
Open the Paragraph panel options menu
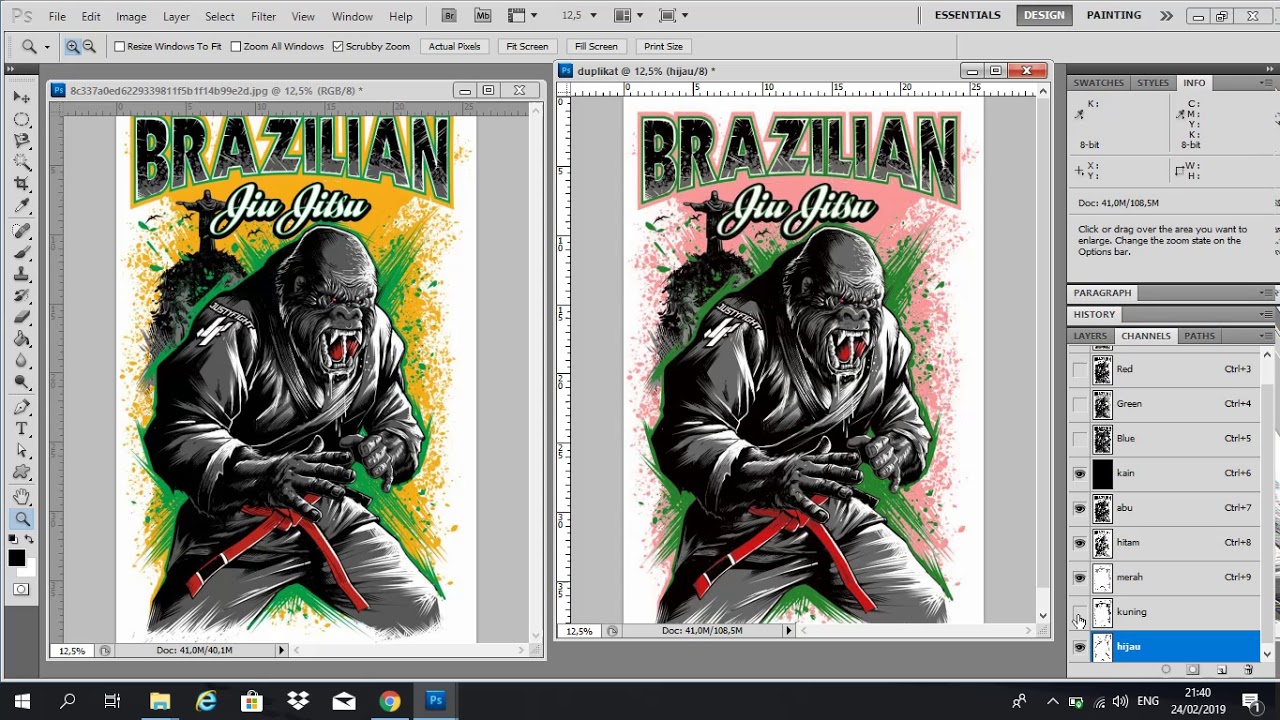[x=1267, y=293]
